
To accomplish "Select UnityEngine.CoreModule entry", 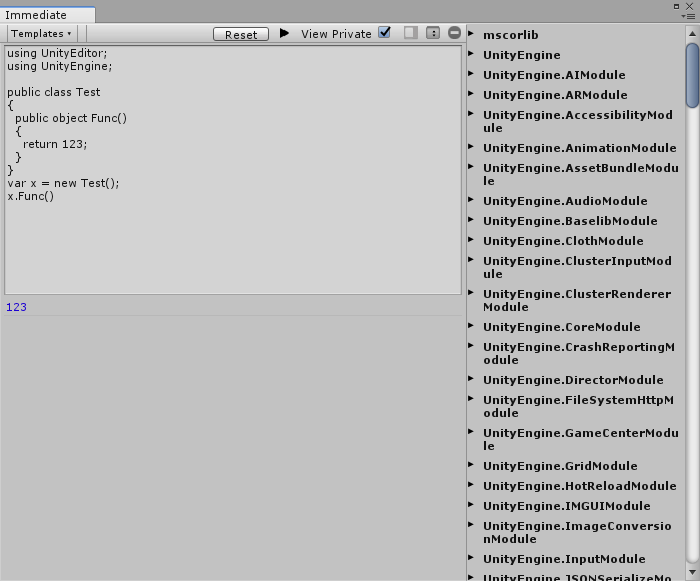I will [x=562, y=327].
